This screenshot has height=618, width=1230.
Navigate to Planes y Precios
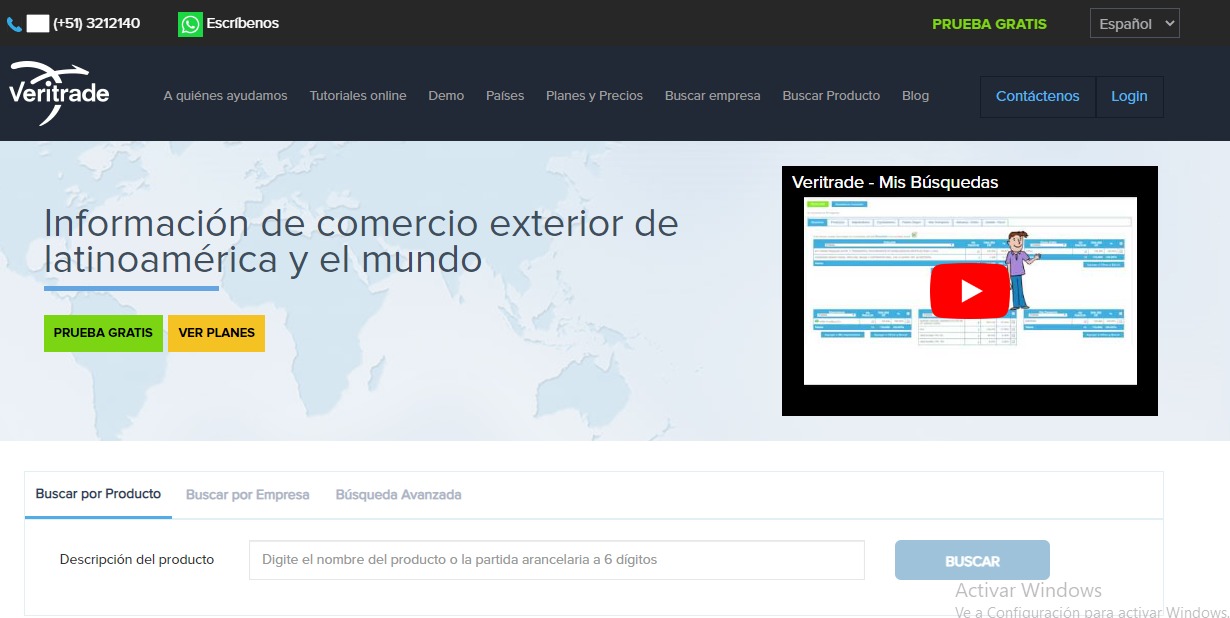(594, 96)
